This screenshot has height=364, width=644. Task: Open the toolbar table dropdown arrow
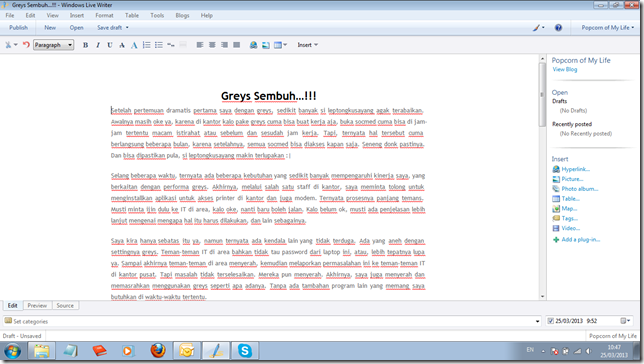[x=285, y=45]
